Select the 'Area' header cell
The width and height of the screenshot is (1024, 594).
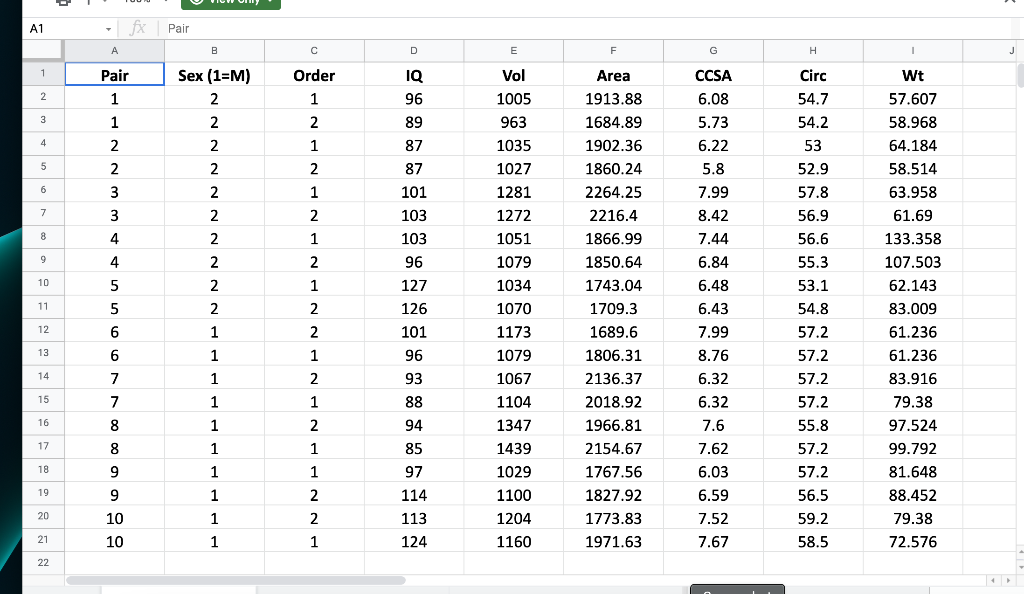(613, 75)
